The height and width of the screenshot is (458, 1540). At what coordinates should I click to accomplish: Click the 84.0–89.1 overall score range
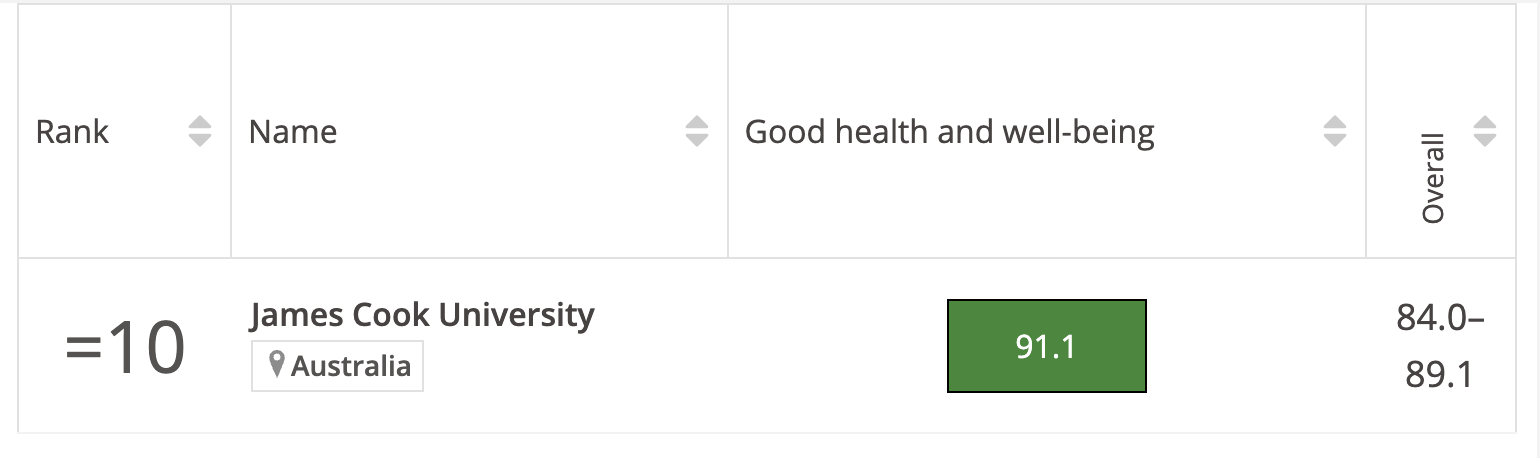(1439, 346)
